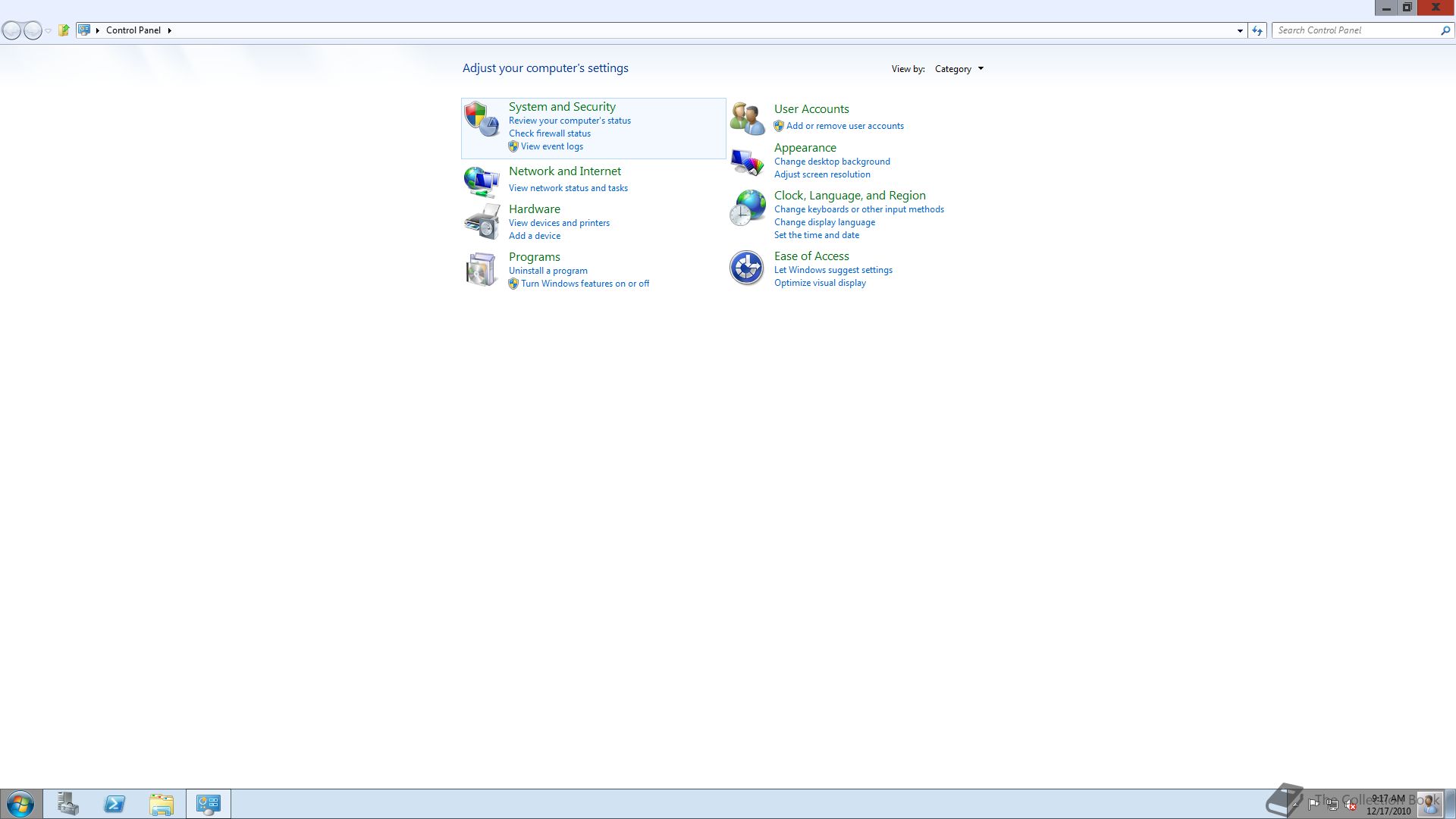Select Uninstall a program
Screen dimensions: 1456x819
tap(548, 271)
